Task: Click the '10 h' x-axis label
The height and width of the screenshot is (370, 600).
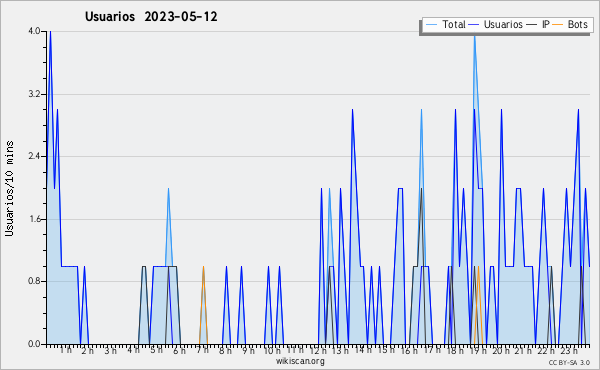Action: coord(272,351)
